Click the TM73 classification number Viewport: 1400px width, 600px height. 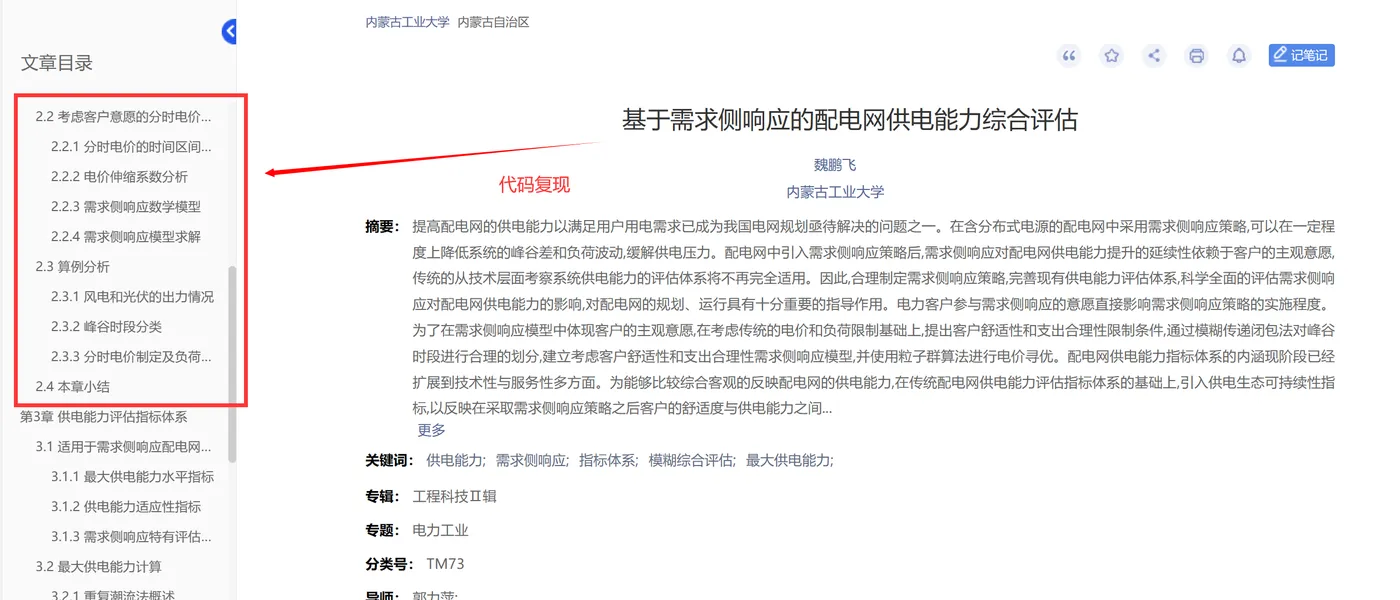[445, 564]
